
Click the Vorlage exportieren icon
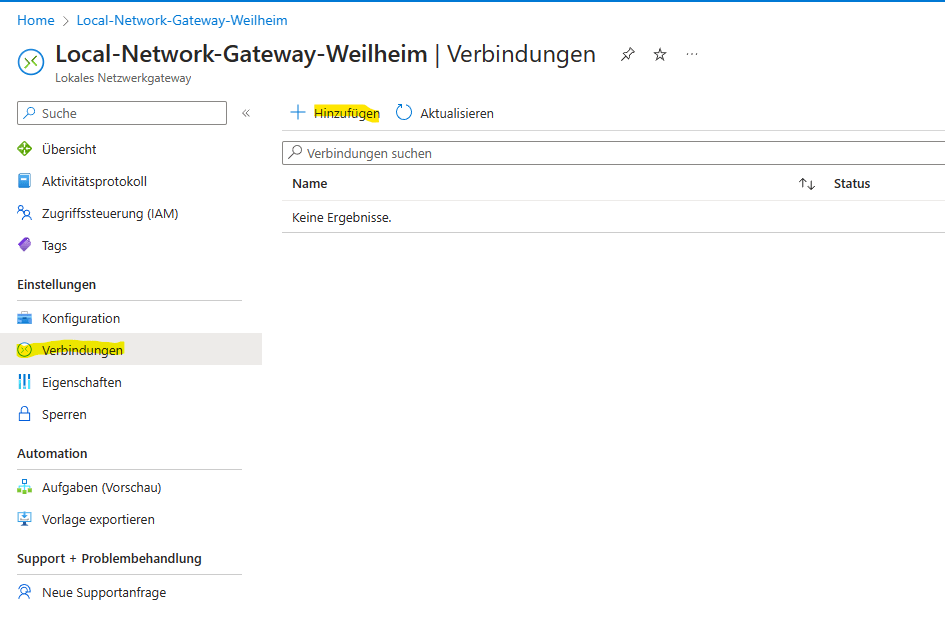pos(25,519)
